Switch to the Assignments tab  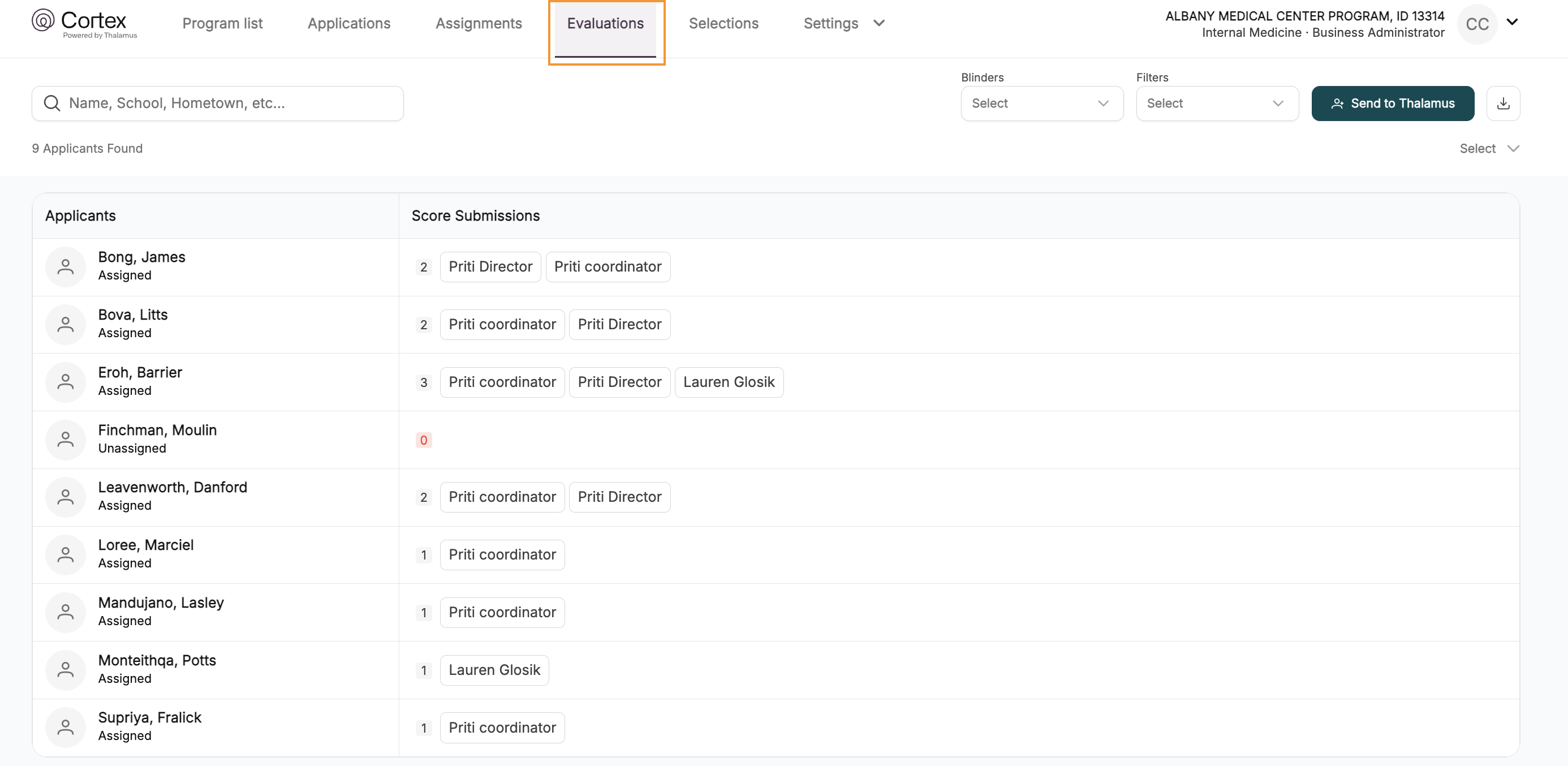[479, 23]
